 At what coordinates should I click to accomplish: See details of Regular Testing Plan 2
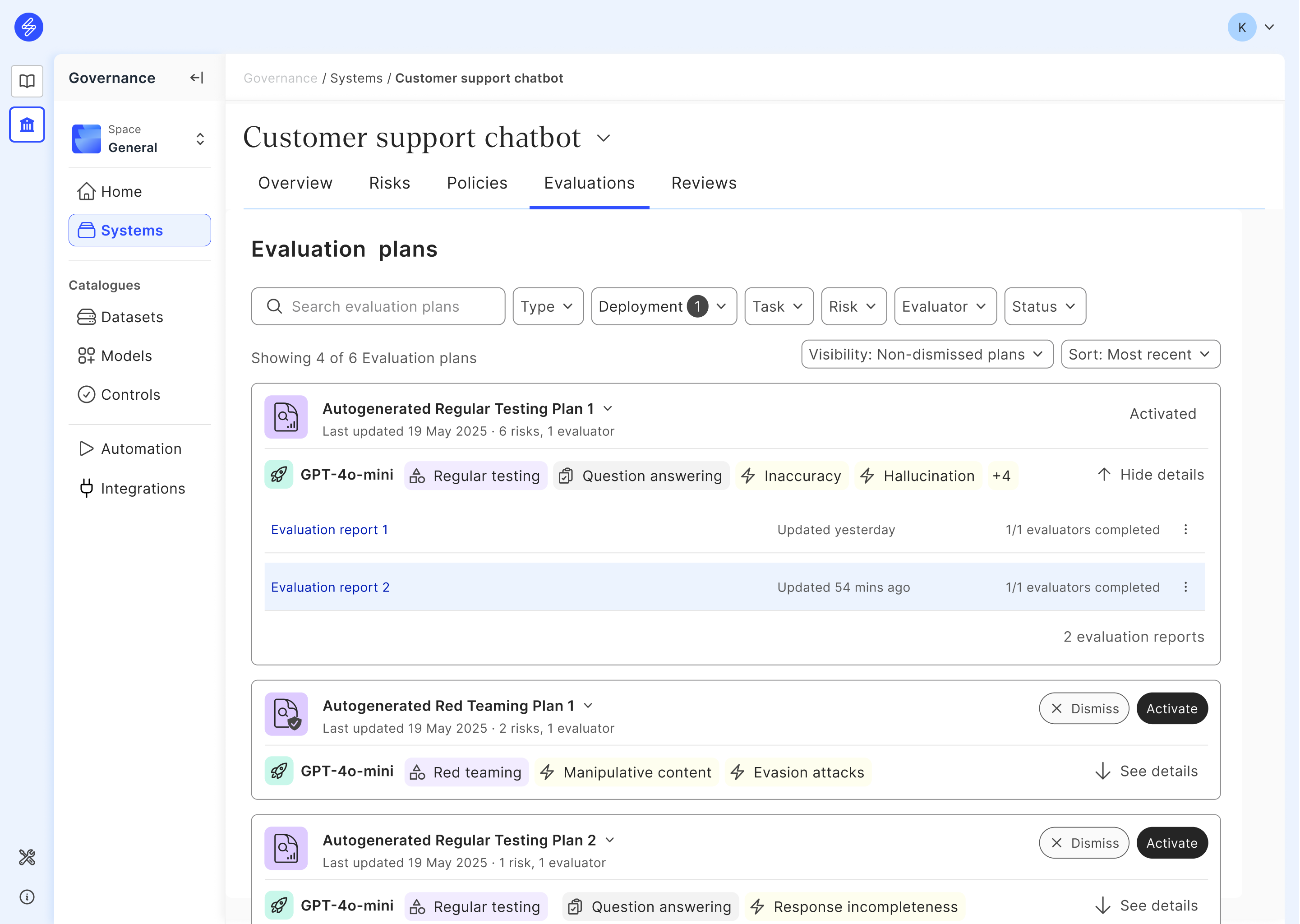pyautogui.click(x=1147, y=905)
